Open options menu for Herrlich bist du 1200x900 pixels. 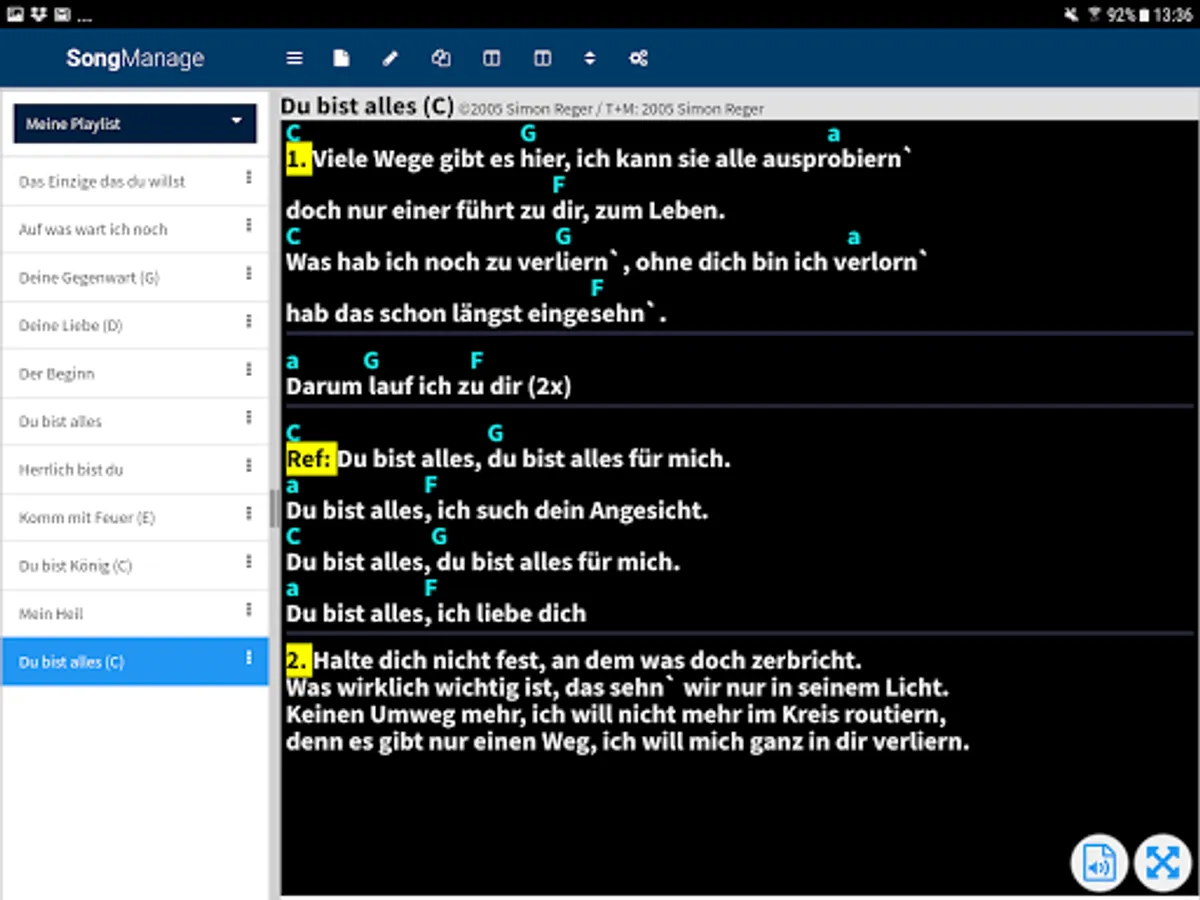pos(249,467)
